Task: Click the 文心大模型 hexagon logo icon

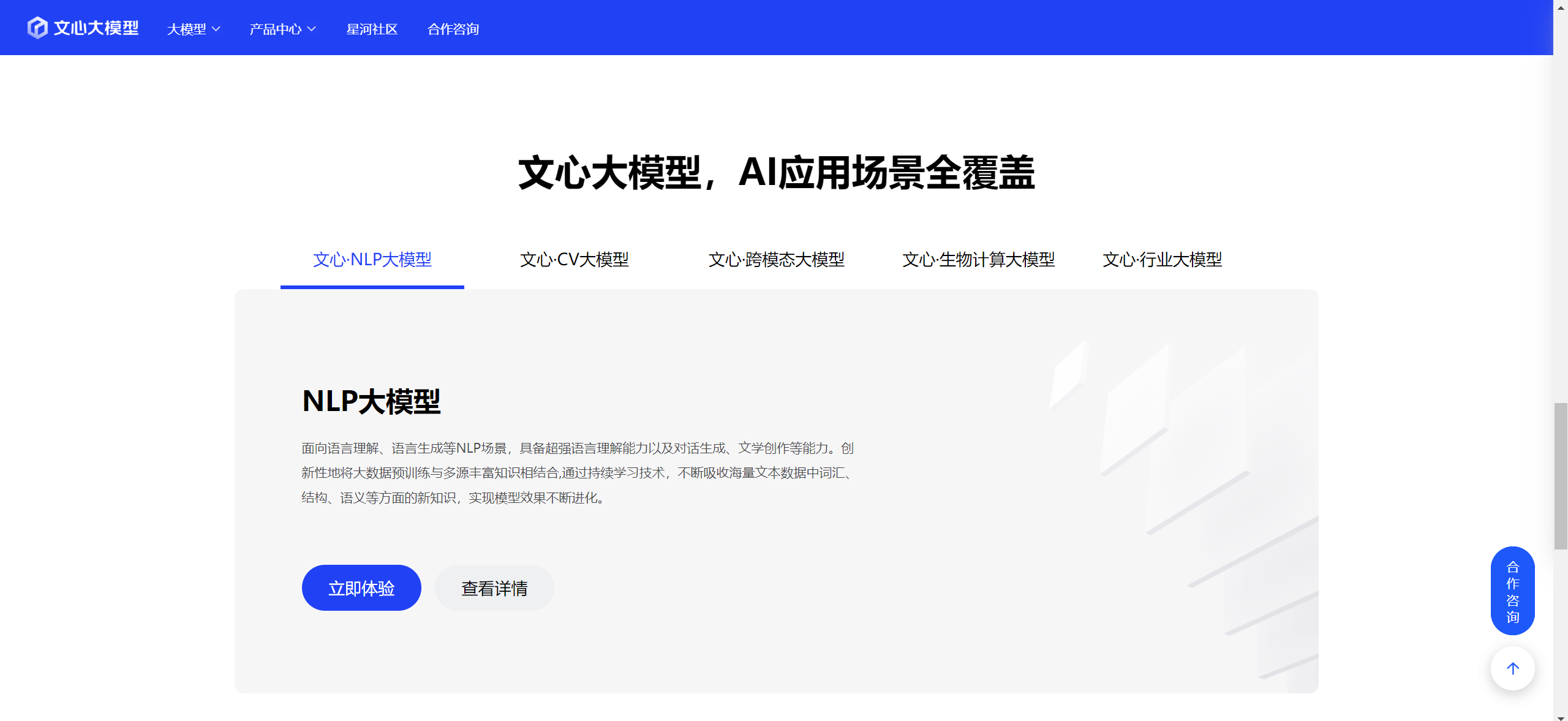Action: coord(37,28)
